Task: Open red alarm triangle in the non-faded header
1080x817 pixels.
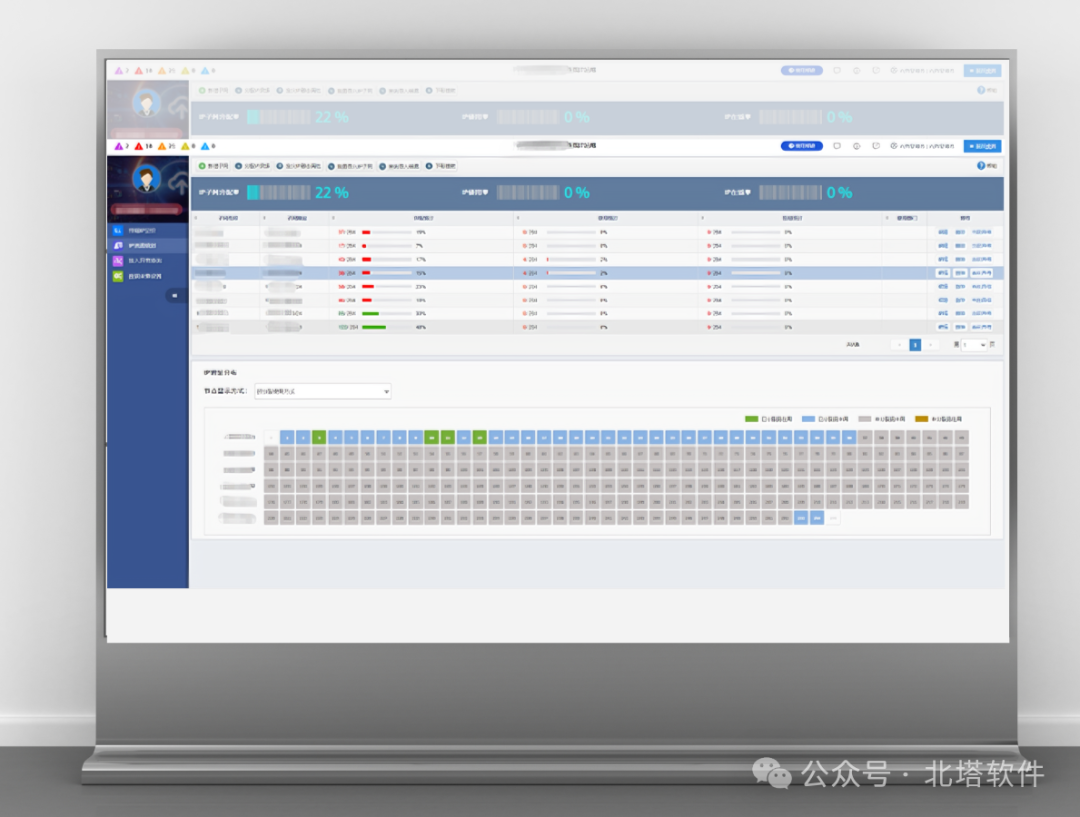Action: tap(138, 146)
